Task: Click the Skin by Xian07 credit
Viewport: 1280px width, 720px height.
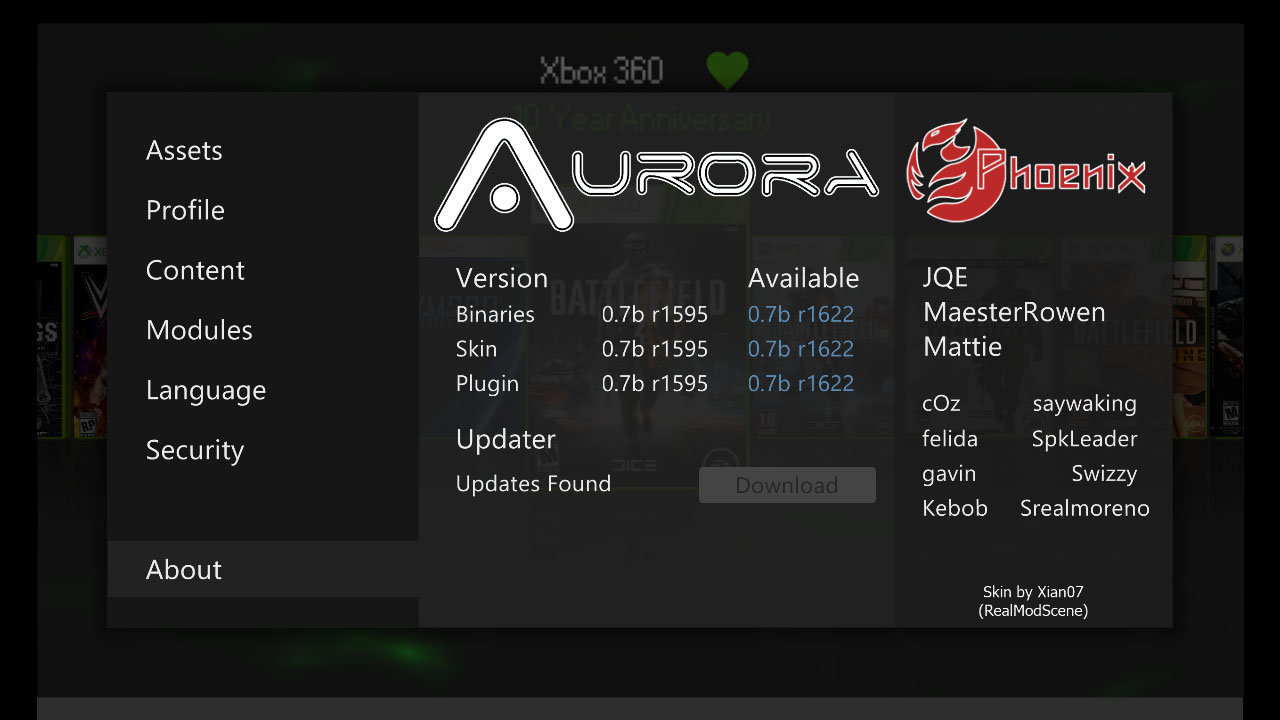Action: (x=1033, y=601)
